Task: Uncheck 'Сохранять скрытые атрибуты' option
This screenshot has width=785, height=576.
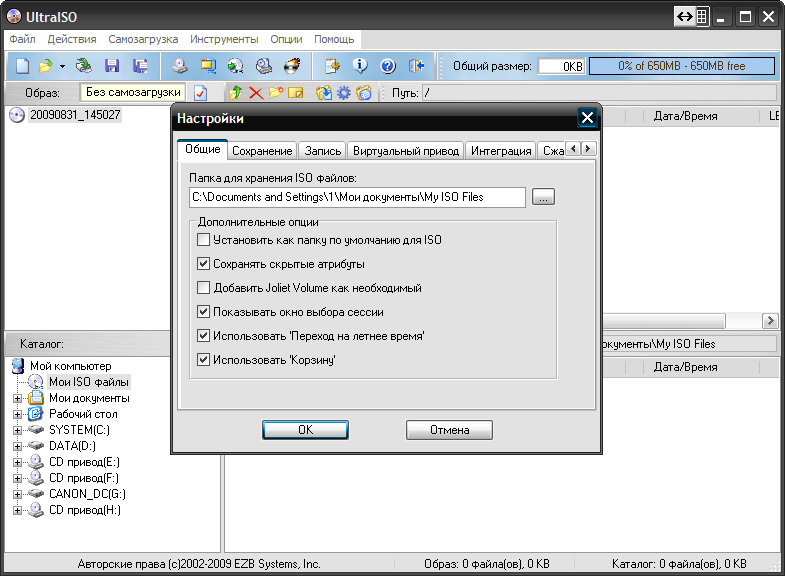Action: (203, 264)
